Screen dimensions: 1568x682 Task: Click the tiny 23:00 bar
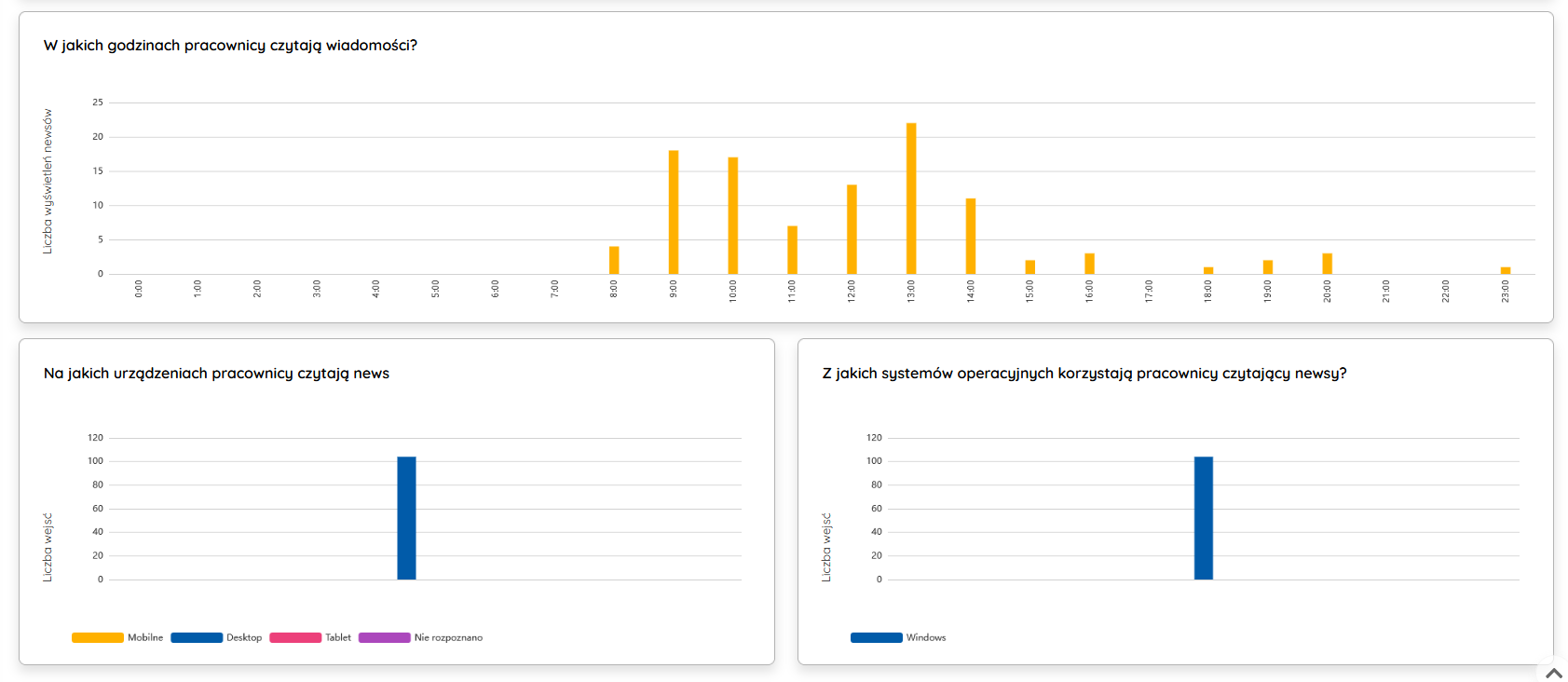(1506, 270)
